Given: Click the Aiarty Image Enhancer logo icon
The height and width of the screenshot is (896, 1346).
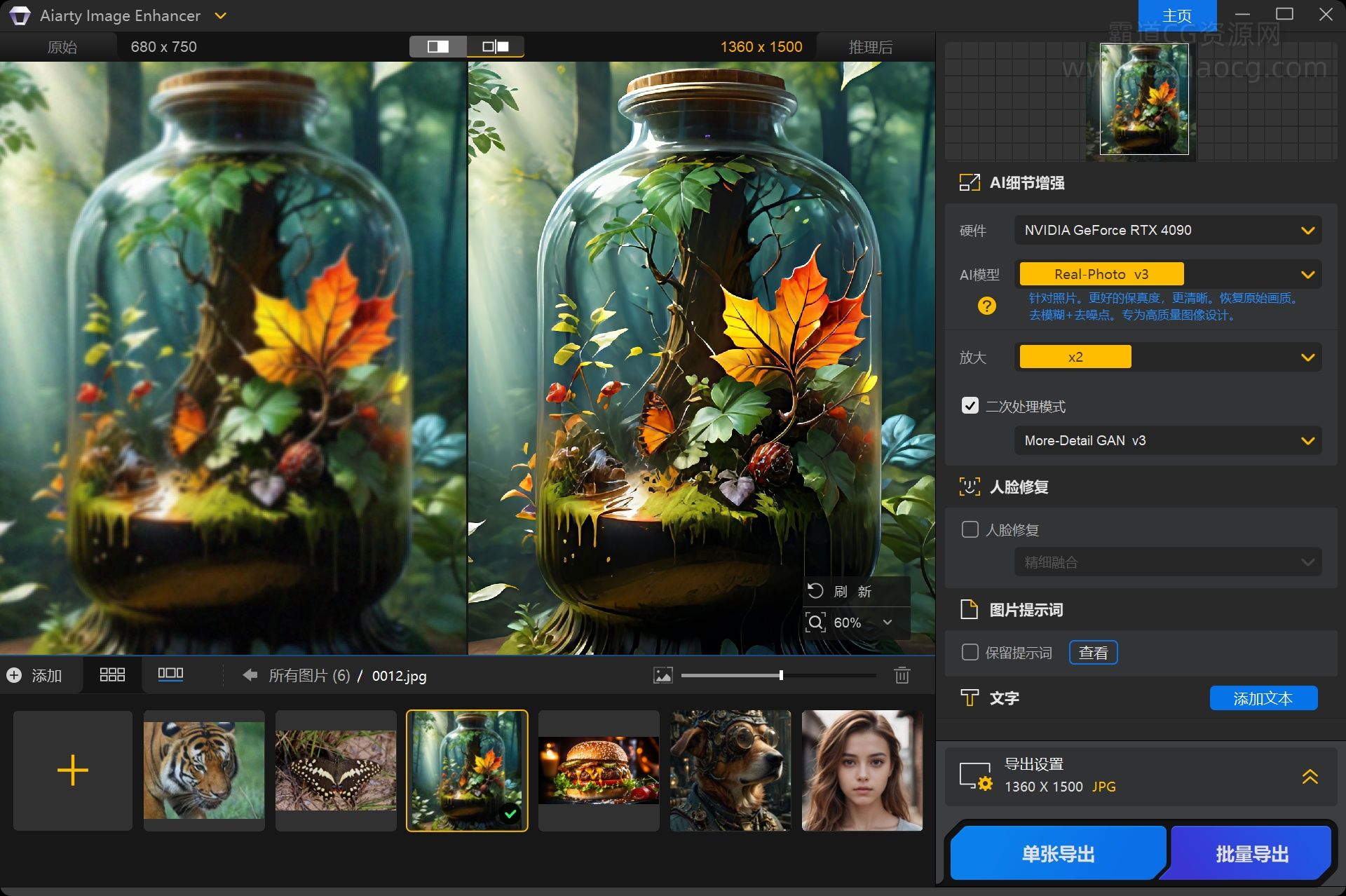Looking at the screenshot, I should [x=20, y=15].
